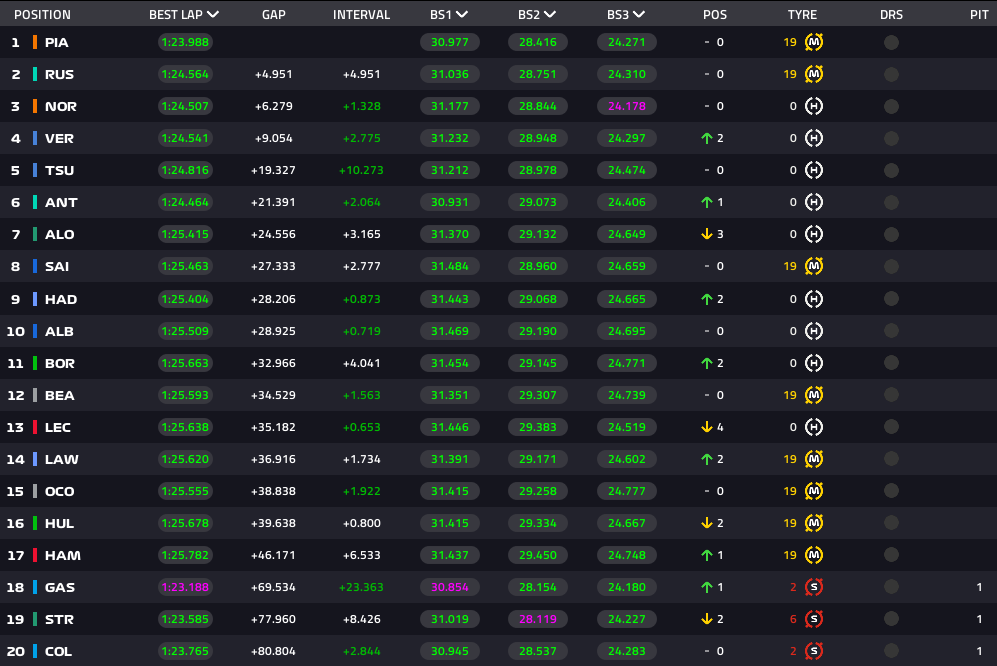Click the POSITION column header
997x666 pixels.
pos(42,15)
